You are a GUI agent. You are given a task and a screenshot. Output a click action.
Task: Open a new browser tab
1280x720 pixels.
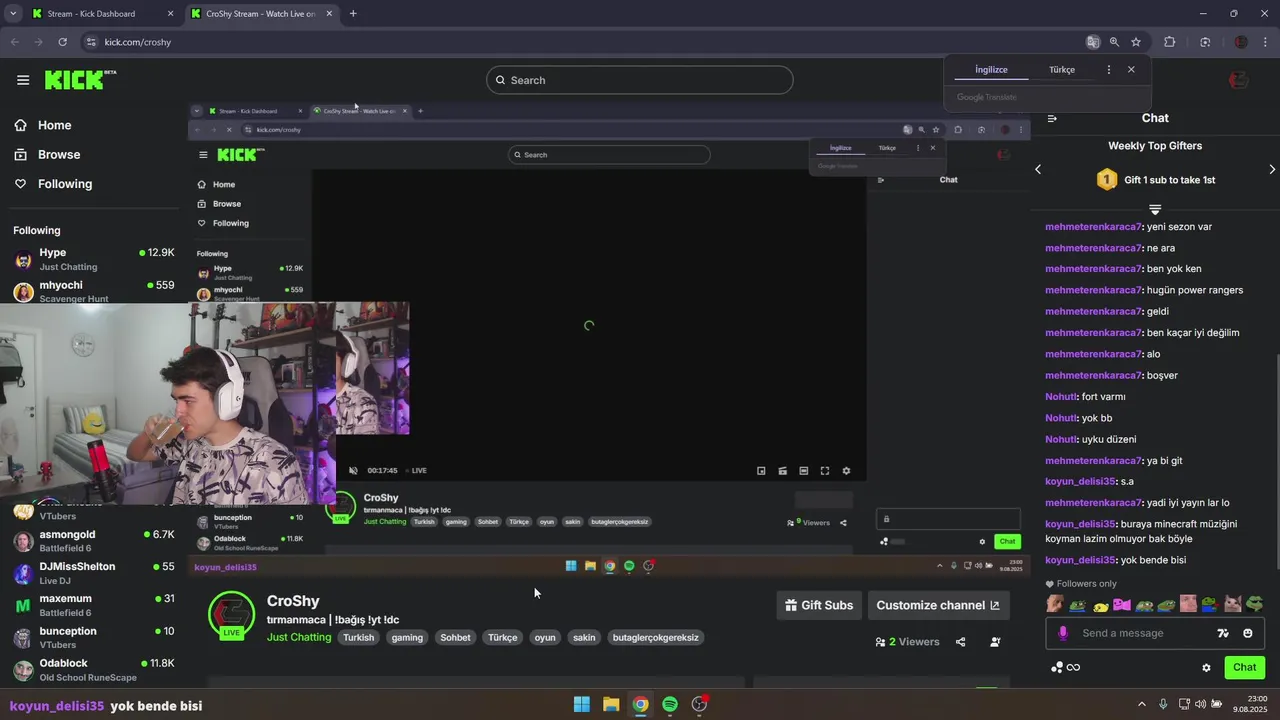pos(353,14)
